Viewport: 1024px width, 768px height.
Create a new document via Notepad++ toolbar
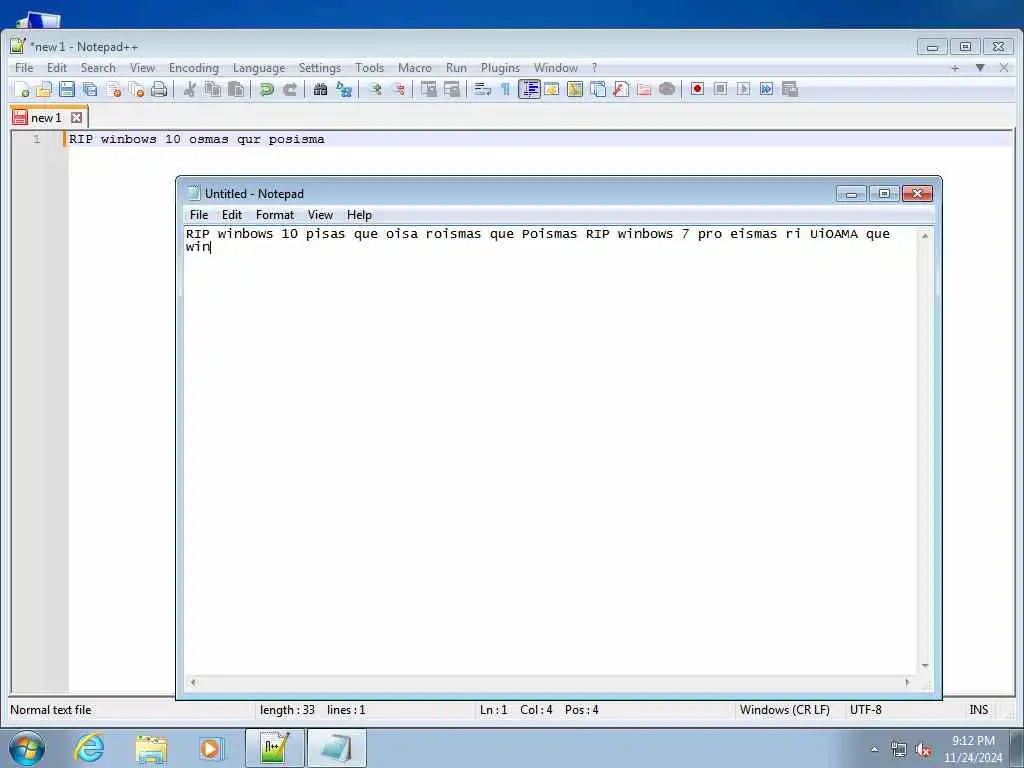pos(22,89)
